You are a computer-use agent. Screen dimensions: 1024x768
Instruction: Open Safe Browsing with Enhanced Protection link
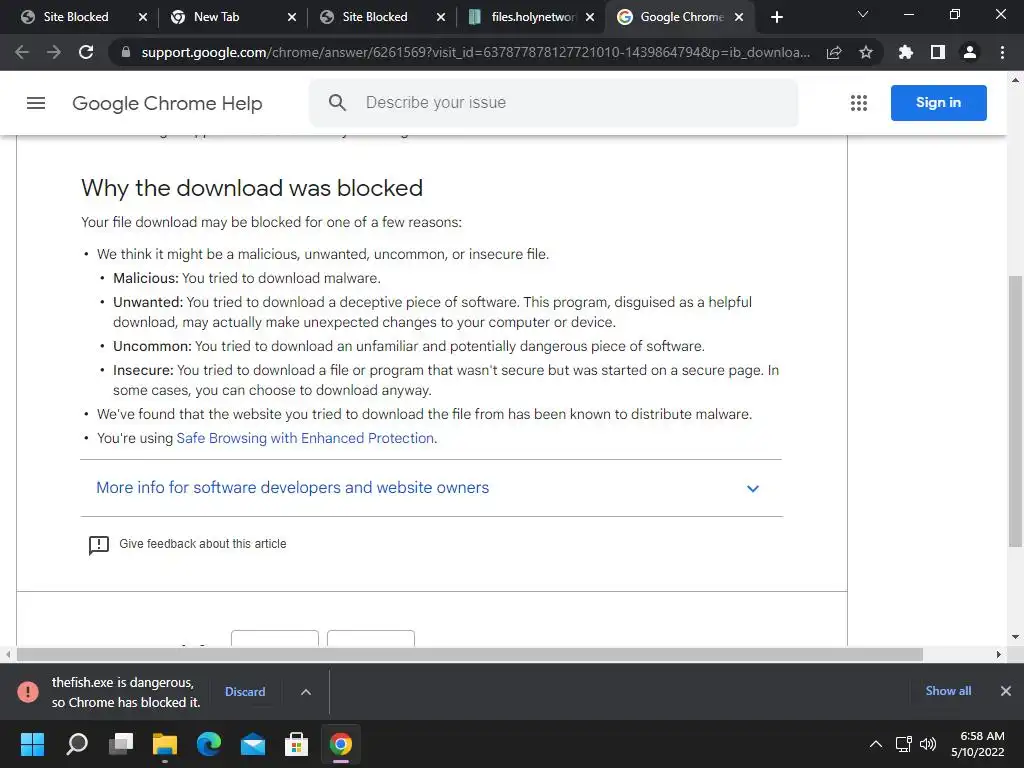point(305,438)
